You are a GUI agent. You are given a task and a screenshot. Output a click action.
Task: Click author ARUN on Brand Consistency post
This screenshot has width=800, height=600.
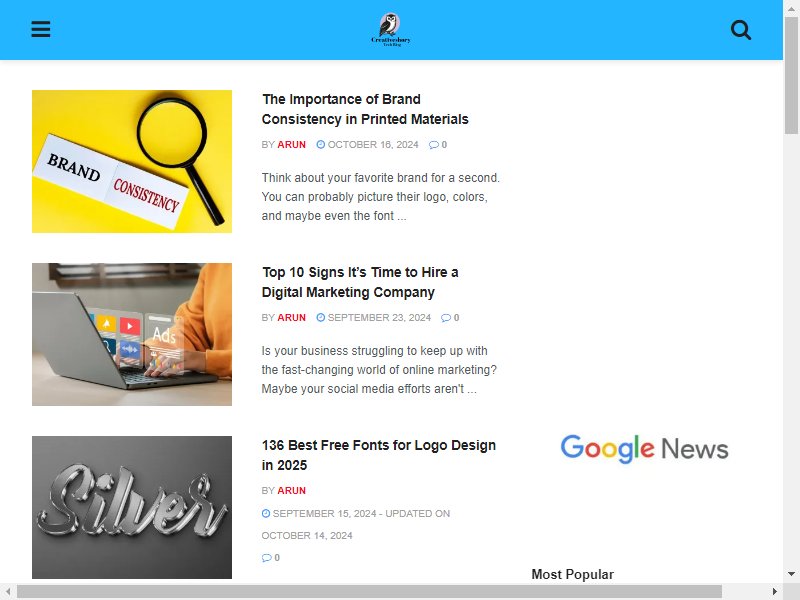click(x=291, y=145)
